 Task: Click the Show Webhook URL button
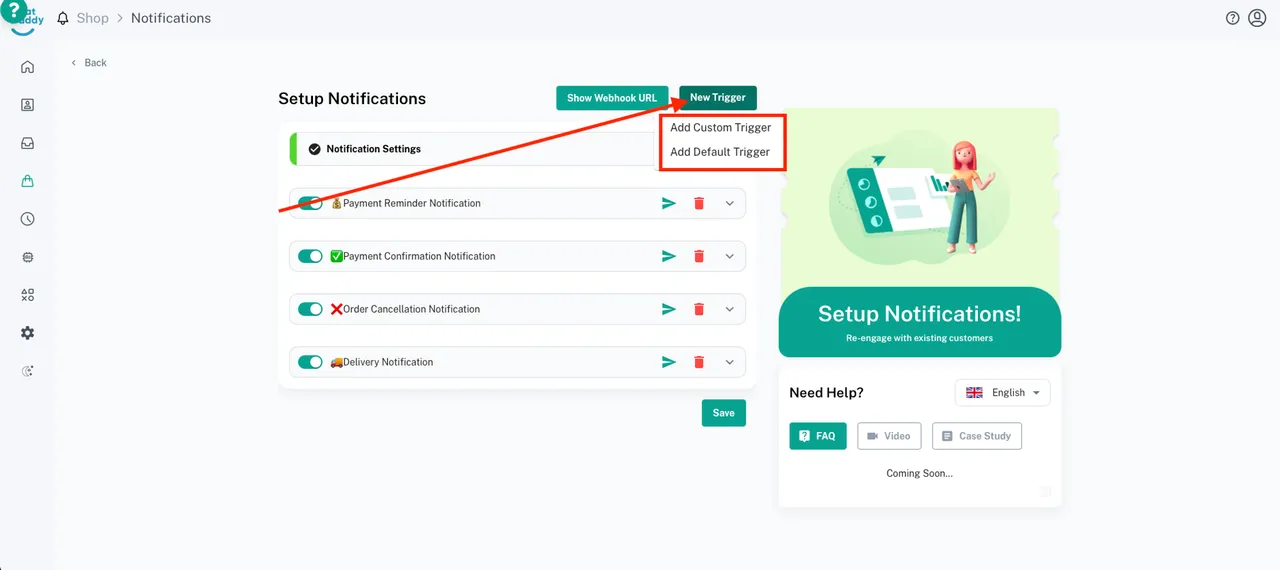coord(612,98)
